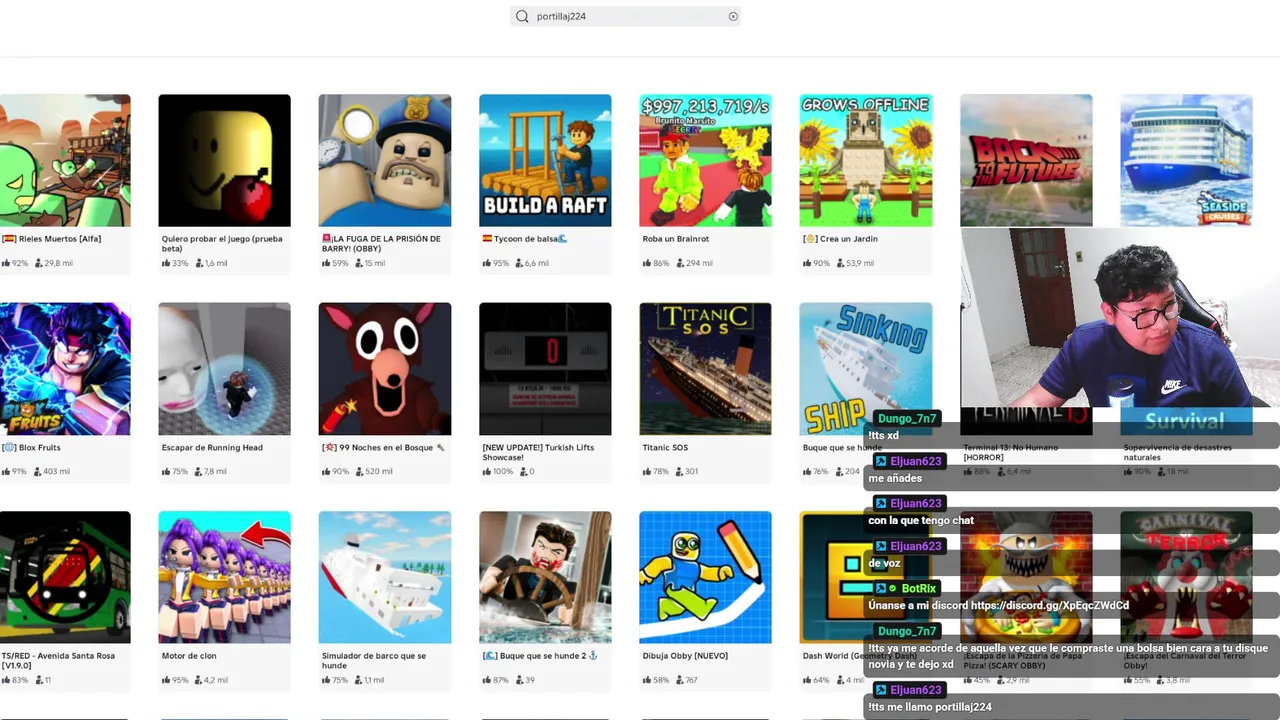Viewport: 1280px width, 720px height.
Task: Click 99 Noches en el Bosque title
Action: coord(383,448)
